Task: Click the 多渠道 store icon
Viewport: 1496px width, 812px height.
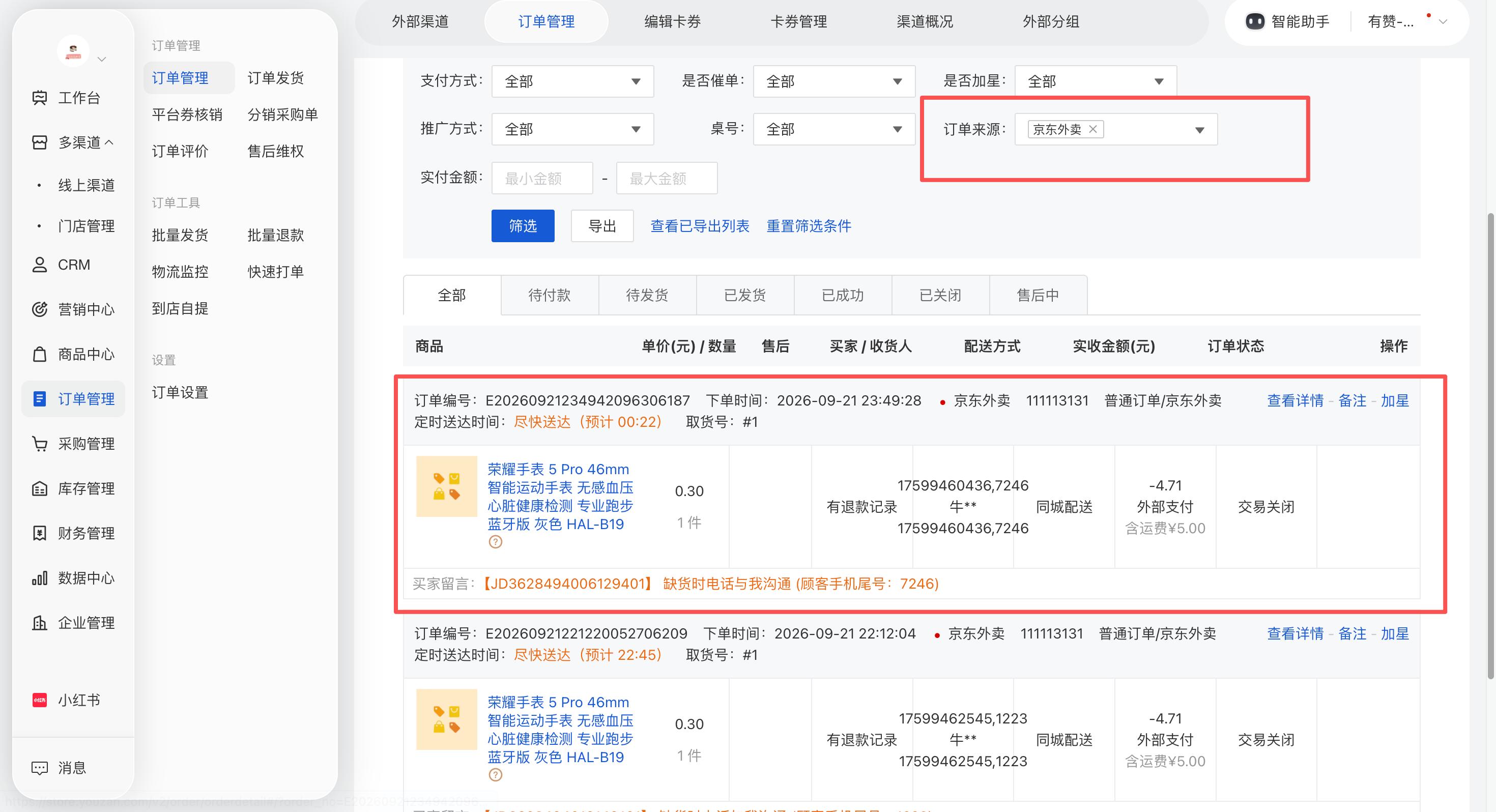Action: pos(40,142)
